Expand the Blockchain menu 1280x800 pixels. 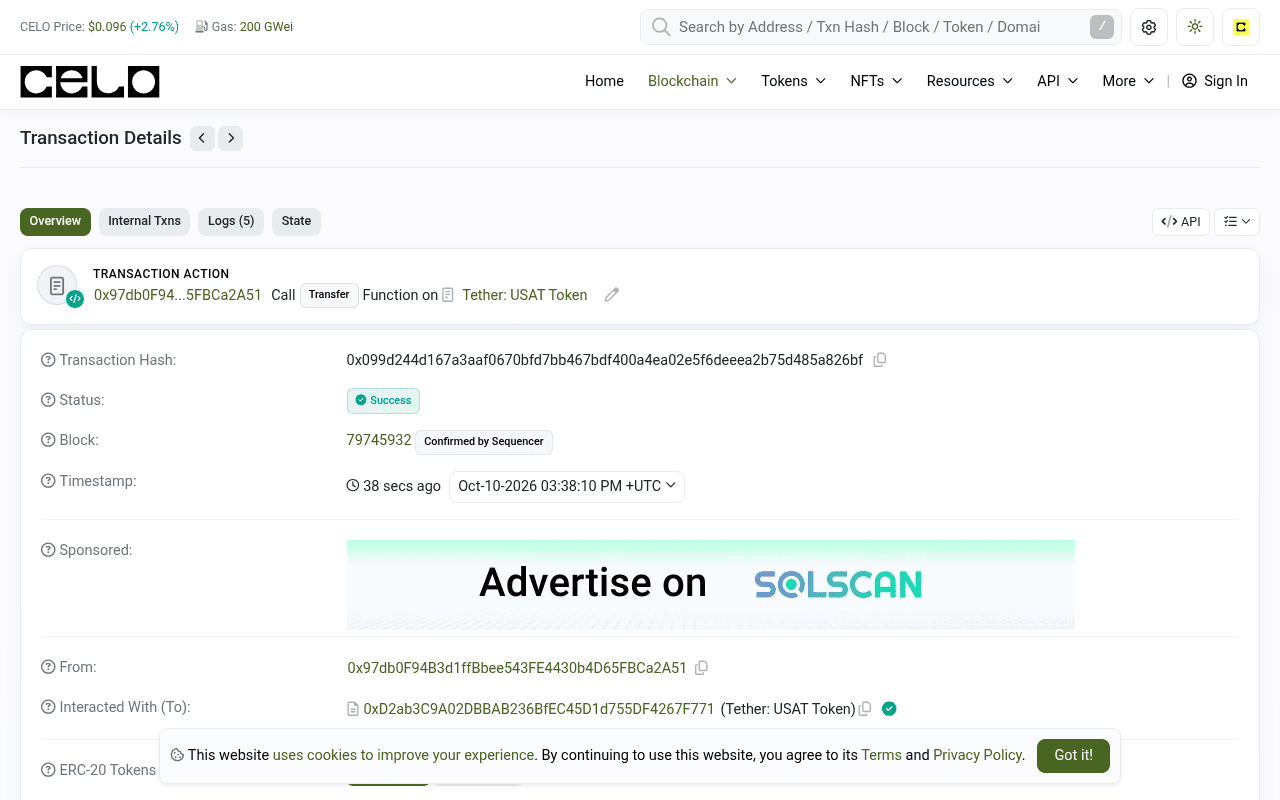(692, 81)
